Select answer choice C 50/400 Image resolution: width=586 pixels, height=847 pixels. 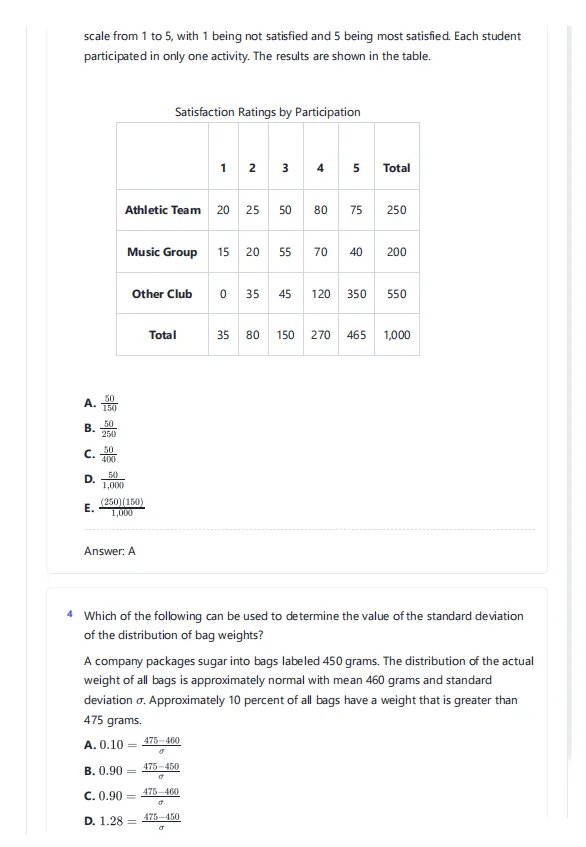tap(100, 454)
